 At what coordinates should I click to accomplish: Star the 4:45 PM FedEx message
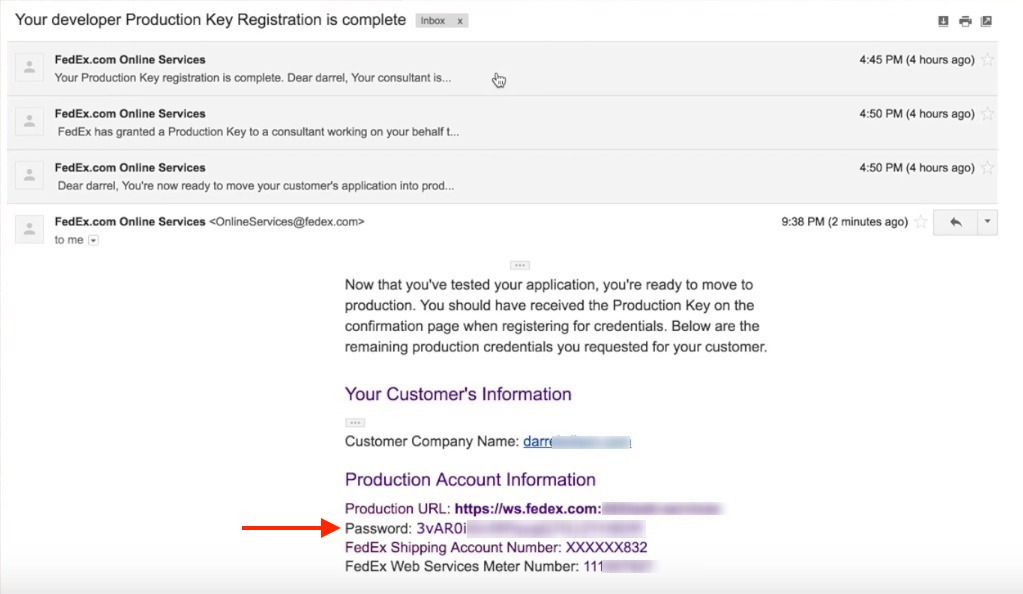pos(988,59)
